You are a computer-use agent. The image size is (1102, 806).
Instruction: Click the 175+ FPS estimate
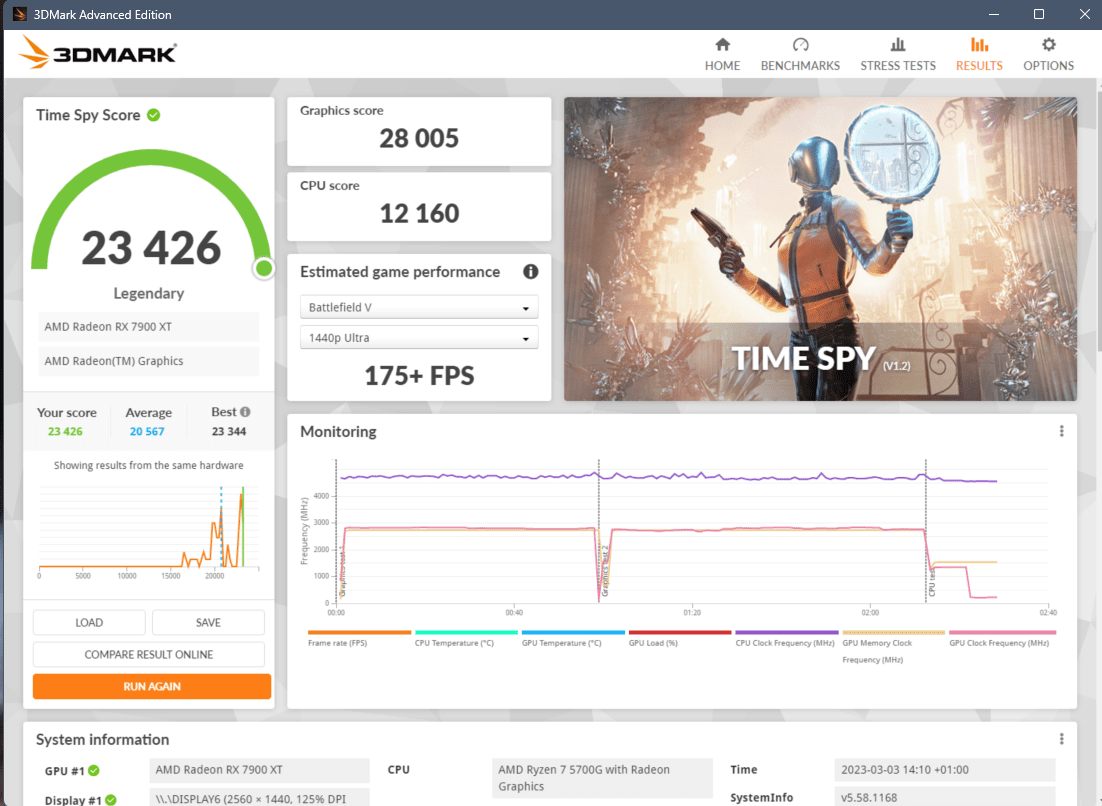419,376
